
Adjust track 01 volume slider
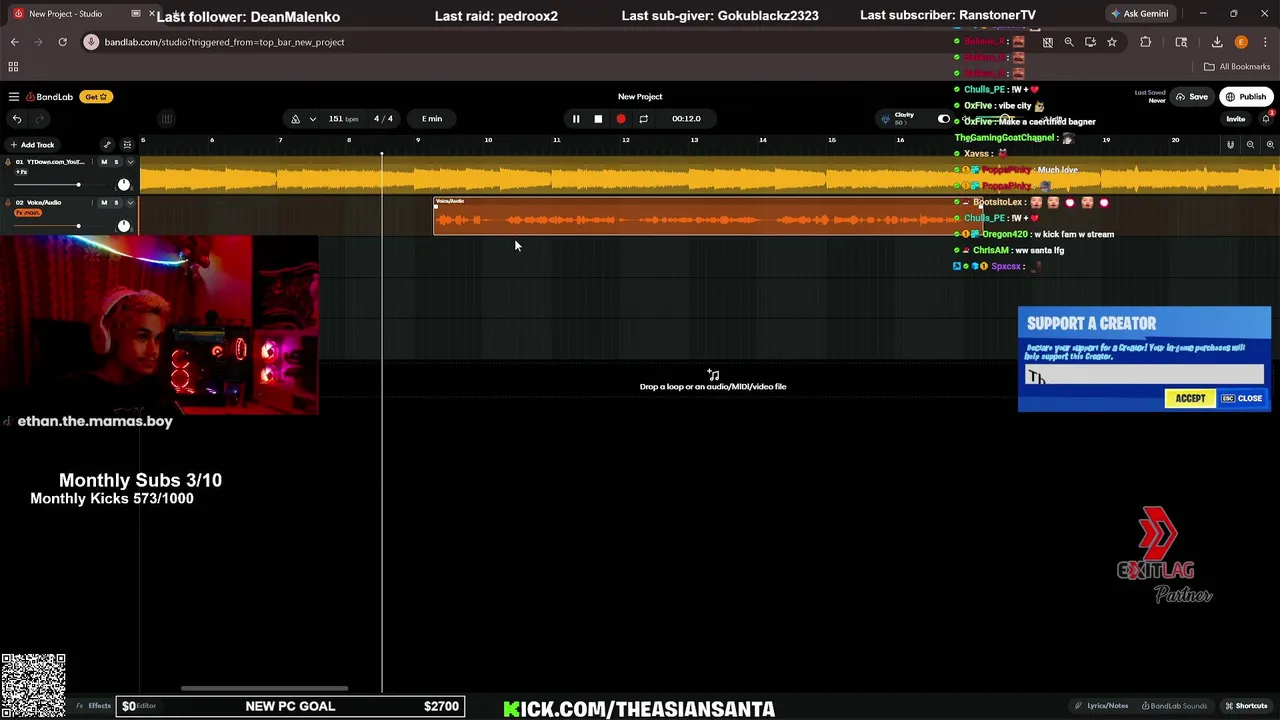78,185
